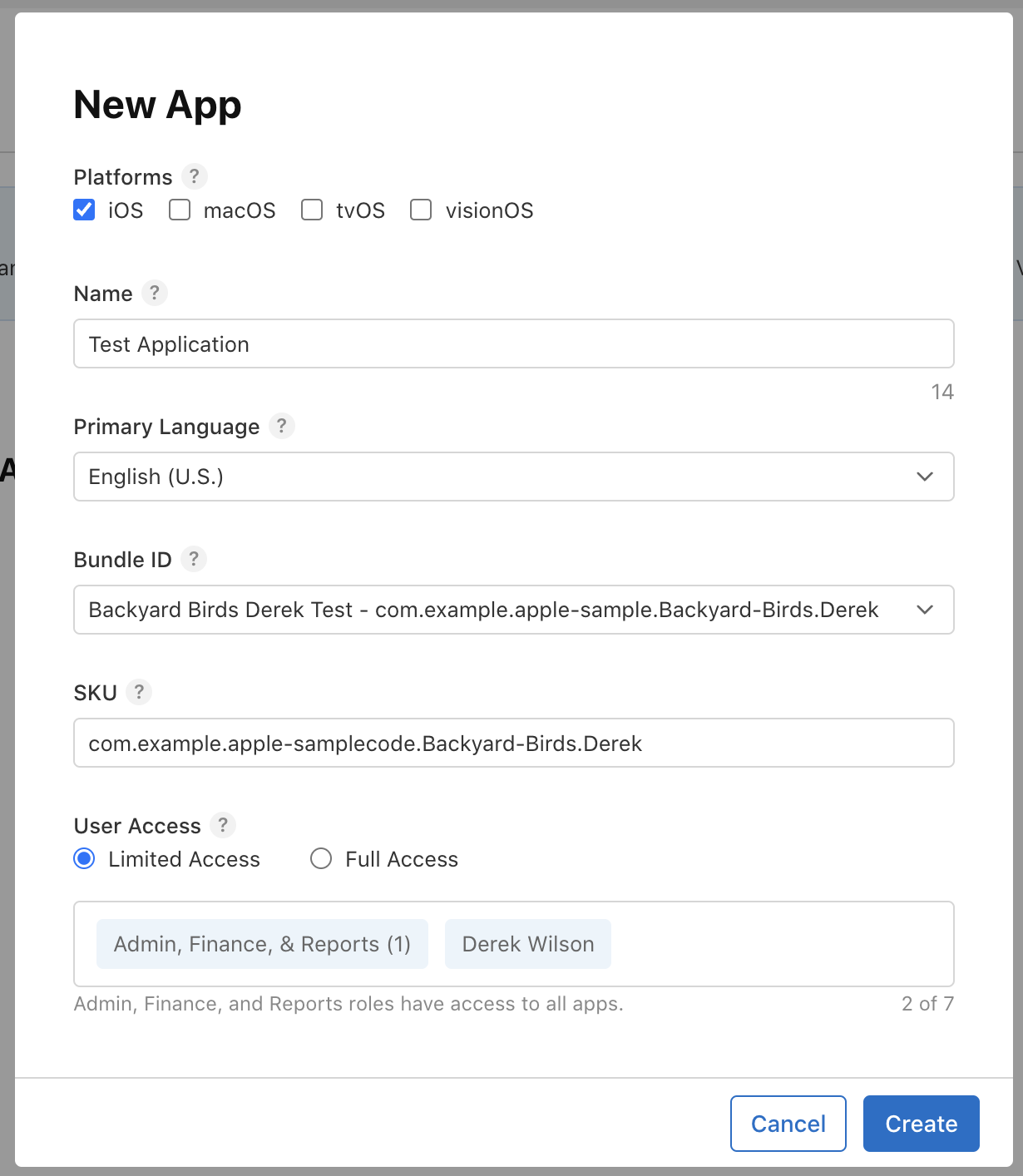Select the Derek Wilson user tag
Image resolution: width=1023 pixels, height=1176 pixels.
(528, 944)
